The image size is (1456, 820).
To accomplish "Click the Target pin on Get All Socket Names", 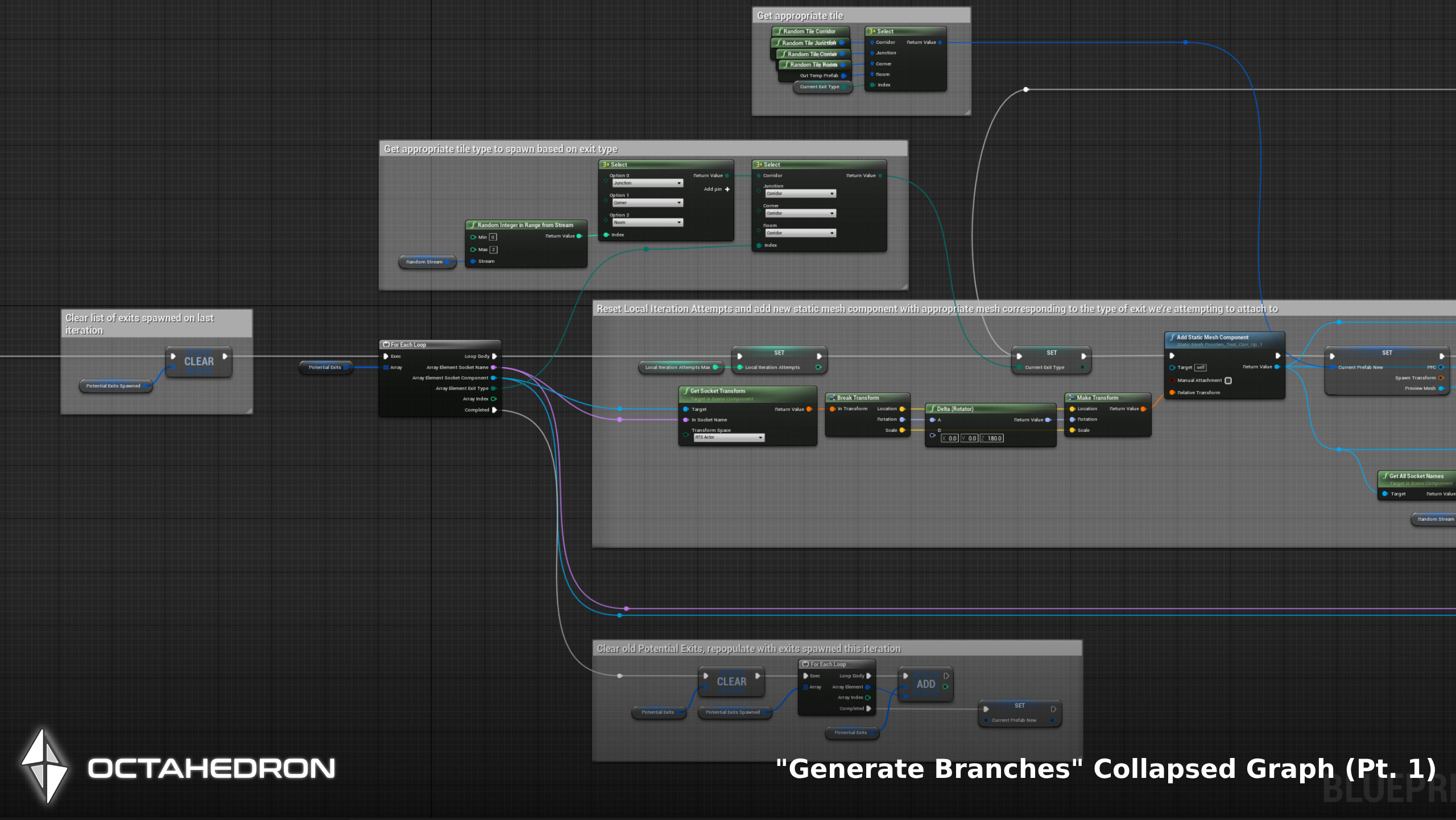I will [x=1385, y=493].
